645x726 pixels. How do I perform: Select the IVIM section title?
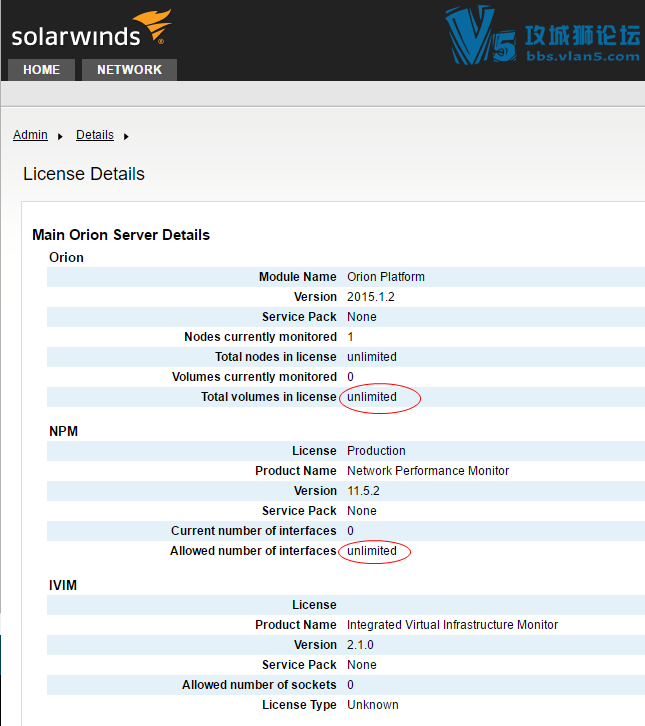[x=63, y=585]
